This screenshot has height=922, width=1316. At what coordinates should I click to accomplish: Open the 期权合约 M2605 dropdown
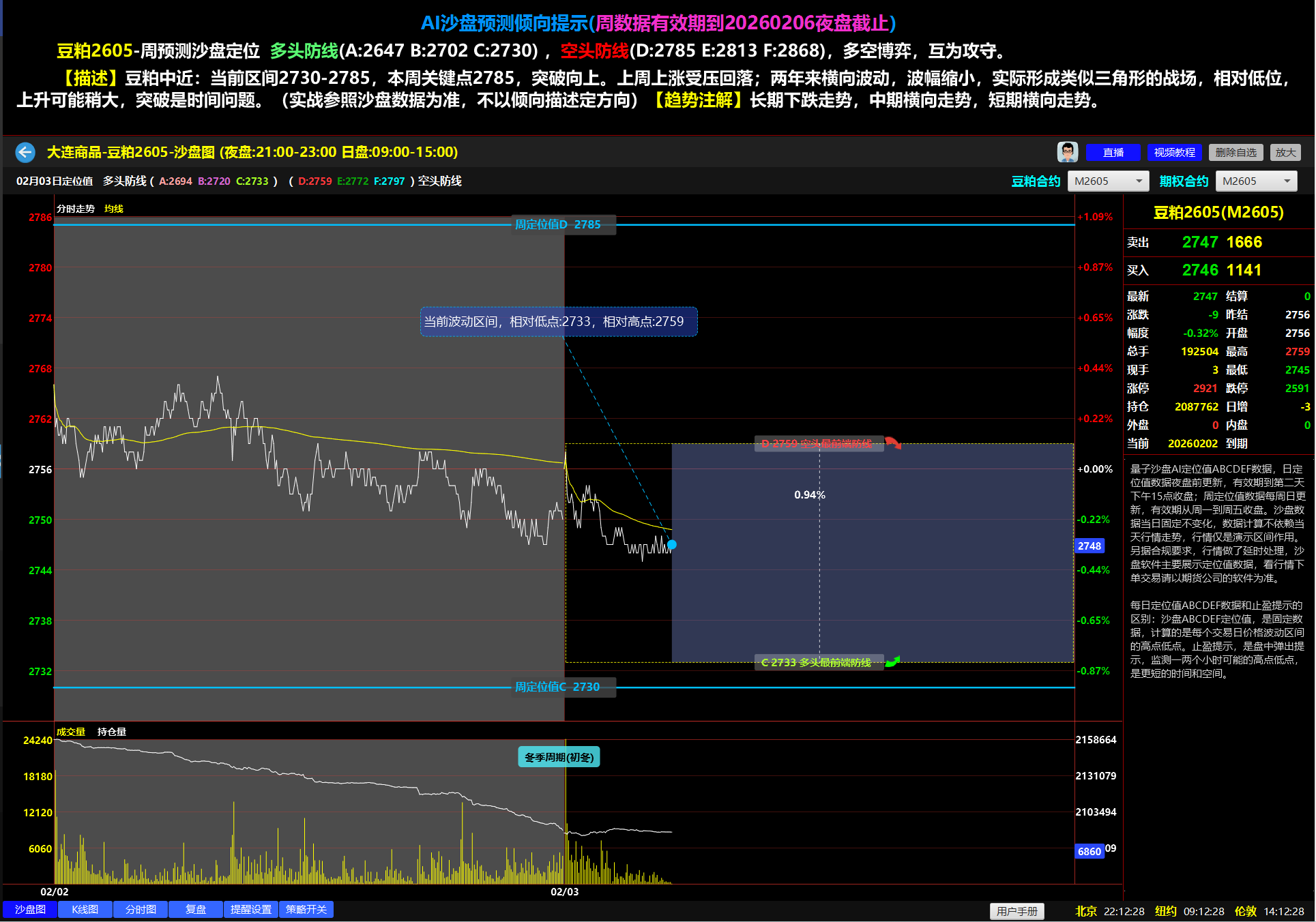pos(1256,181)
